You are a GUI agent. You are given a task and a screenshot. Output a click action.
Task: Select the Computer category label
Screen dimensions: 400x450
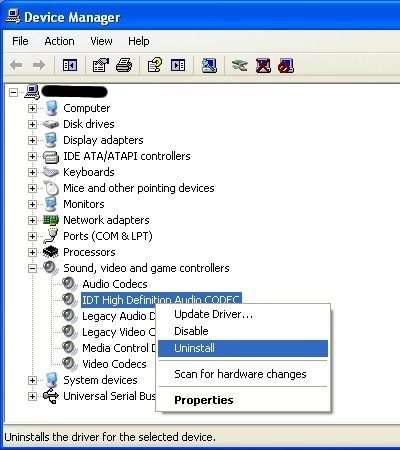[x=86, y=108]
